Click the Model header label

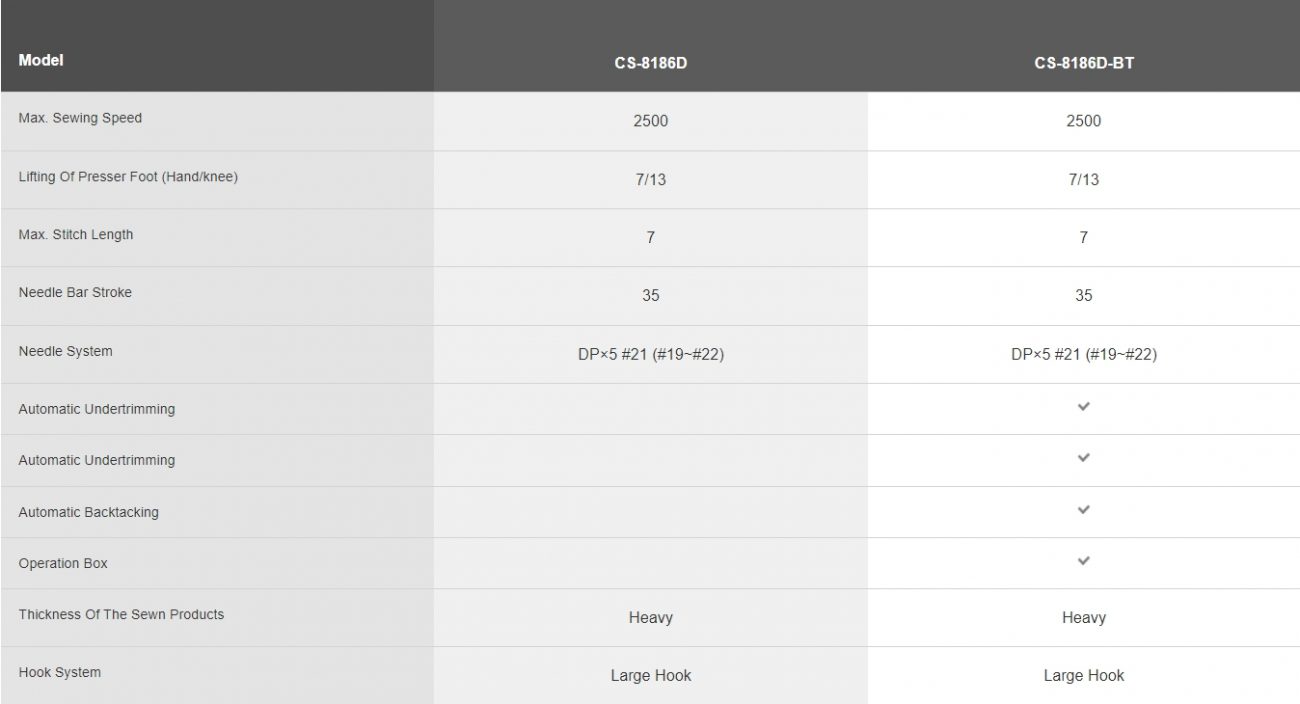point(41,60)
